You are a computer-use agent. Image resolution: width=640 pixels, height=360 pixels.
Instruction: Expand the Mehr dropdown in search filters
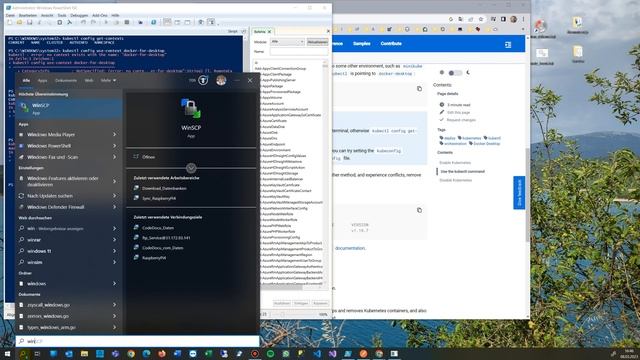tap(108, 80)
